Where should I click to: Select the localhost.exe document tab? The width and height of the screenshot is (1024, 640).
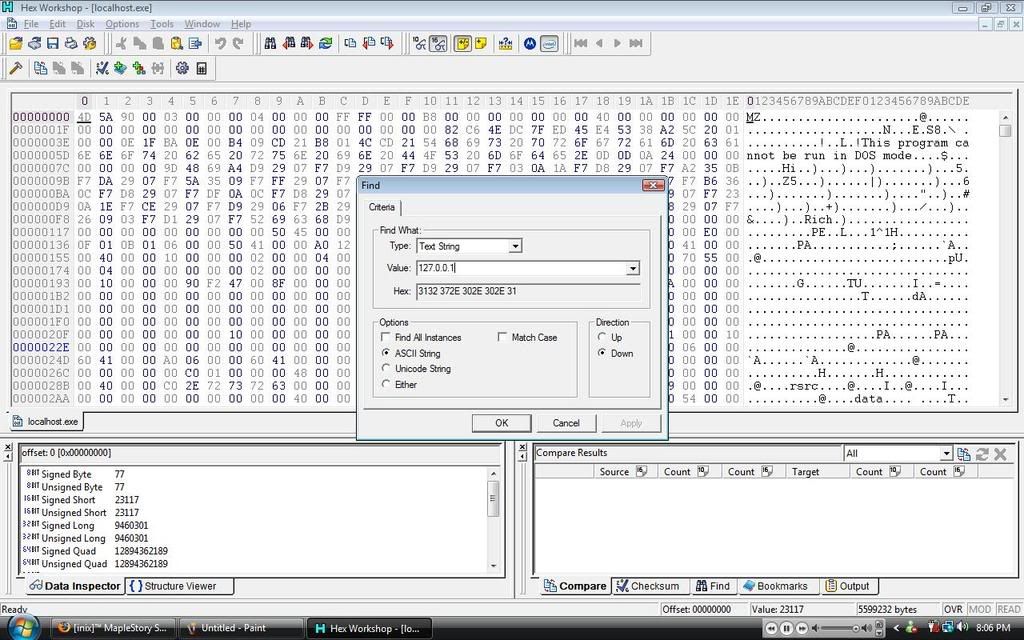[46, 421]
